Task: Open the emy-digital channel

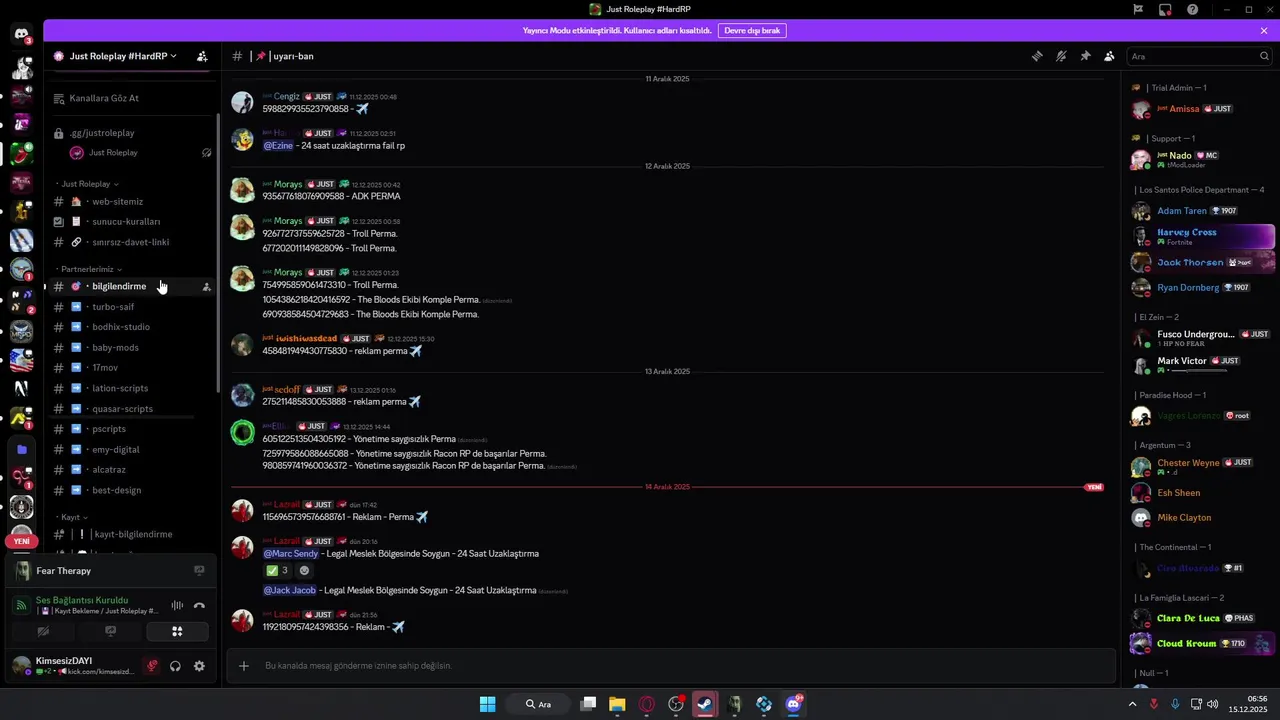Action: click(x=130, y=449)
